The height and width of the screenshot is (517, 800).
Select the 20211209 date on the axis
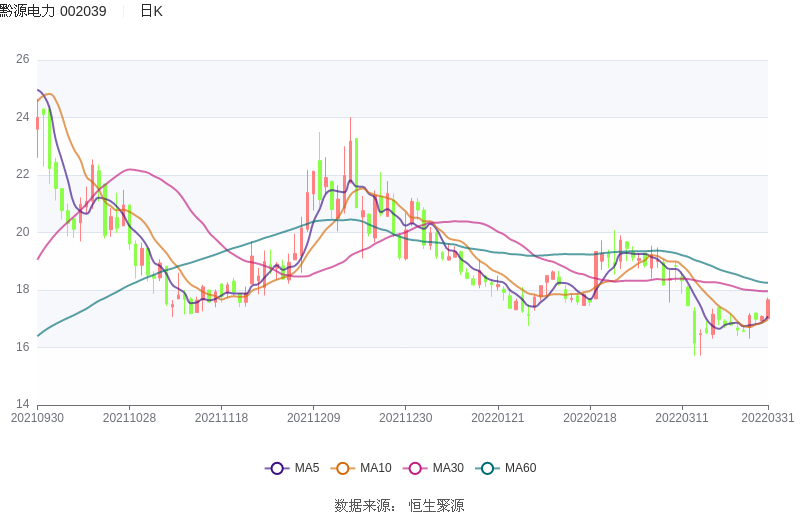313,418
